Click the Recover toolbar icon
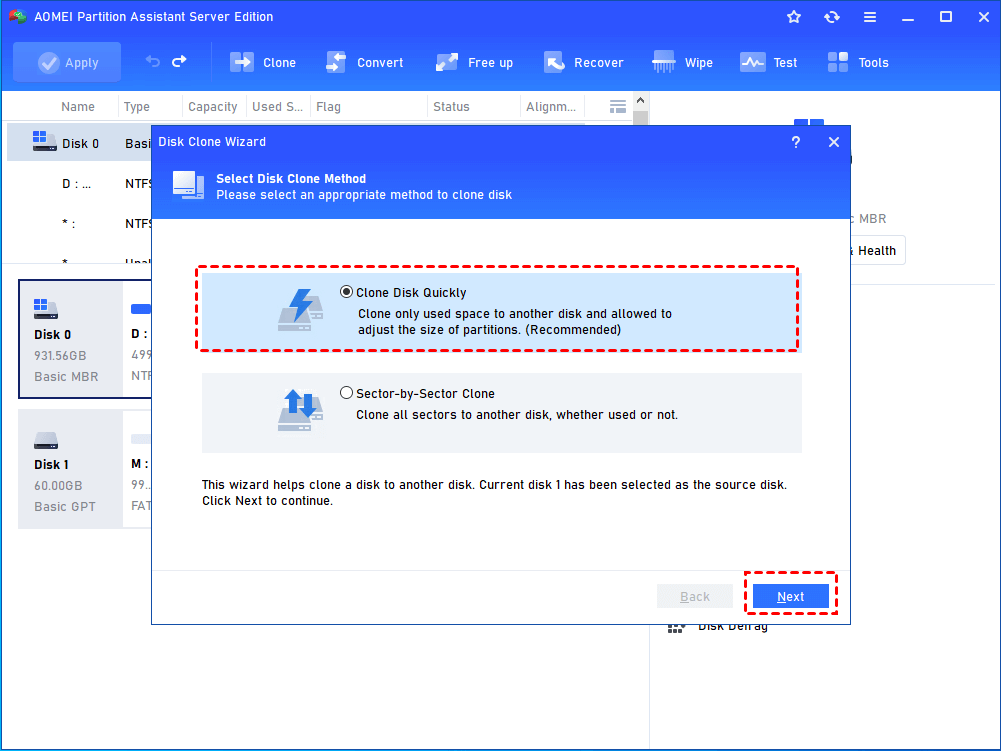1001x751 pixels. [554, 63]
